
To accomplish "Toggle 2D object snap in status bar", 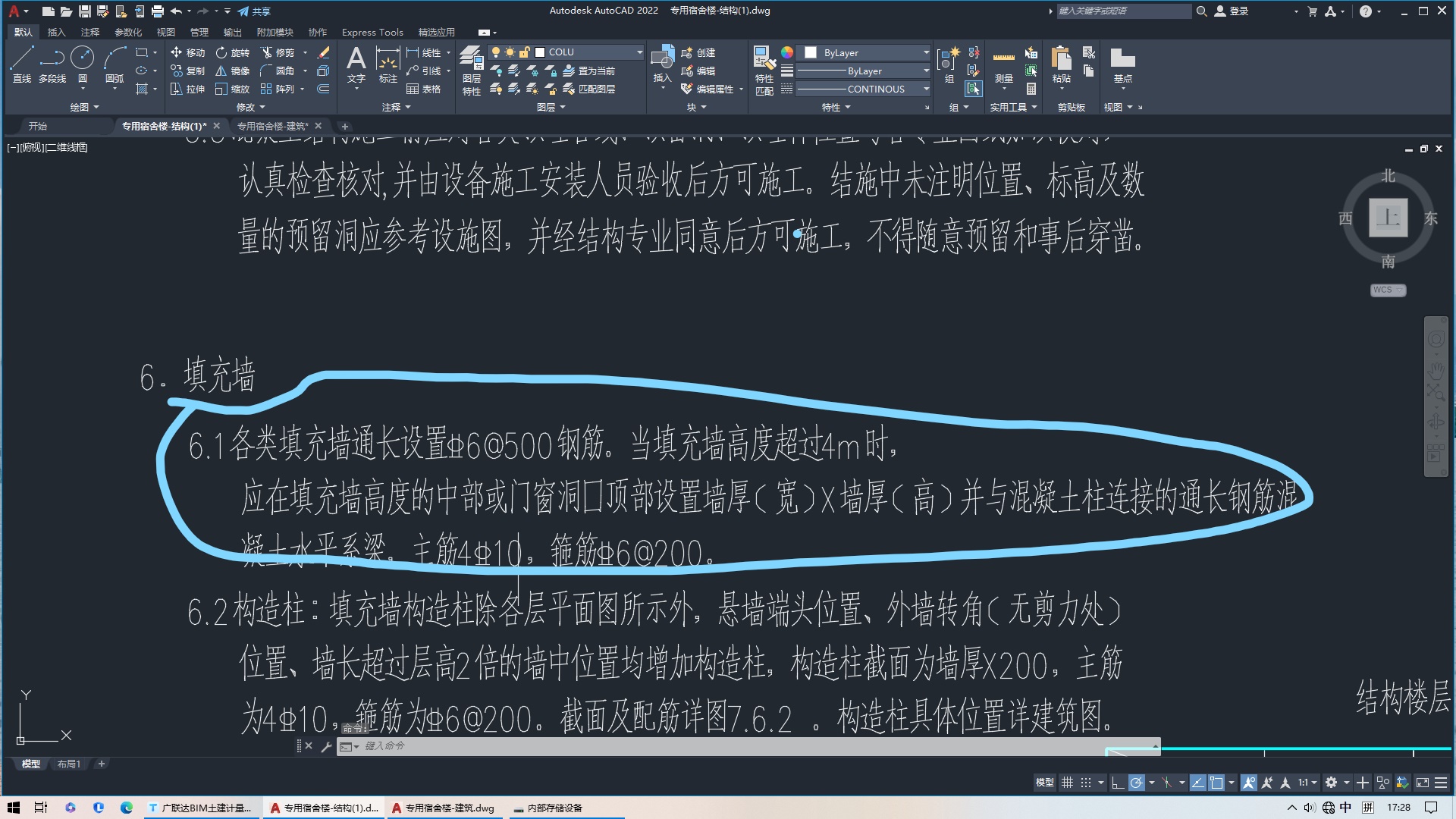I will (x=1216, y=783).
